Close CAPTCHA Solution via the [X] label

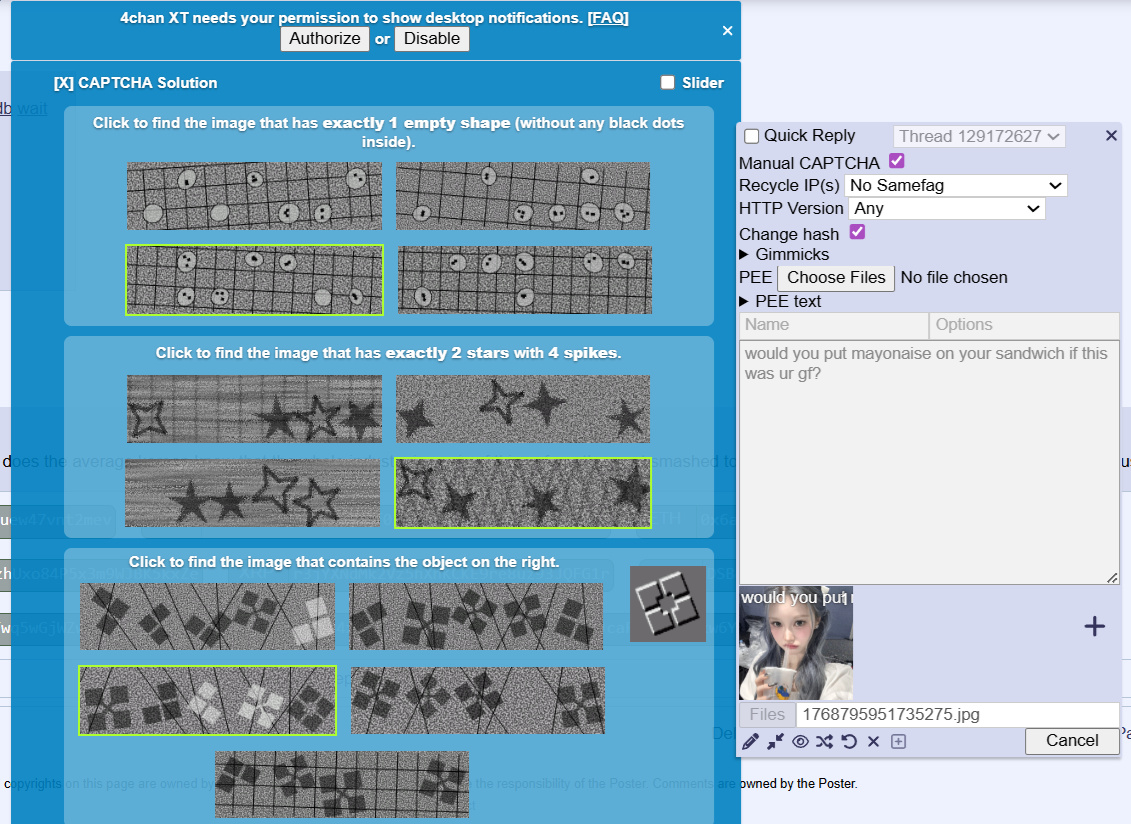(63, 83)
